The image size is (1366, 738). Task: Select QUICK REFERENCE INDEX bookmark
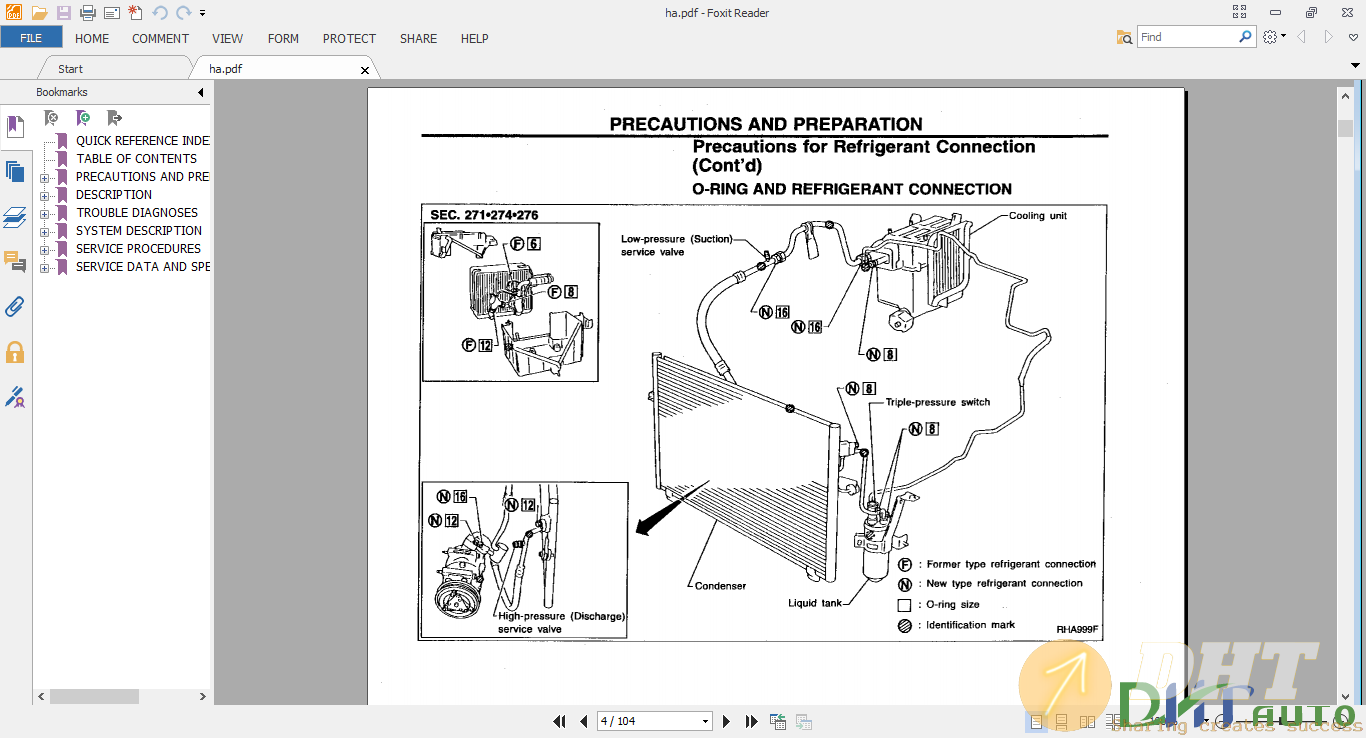click(142, 141)
